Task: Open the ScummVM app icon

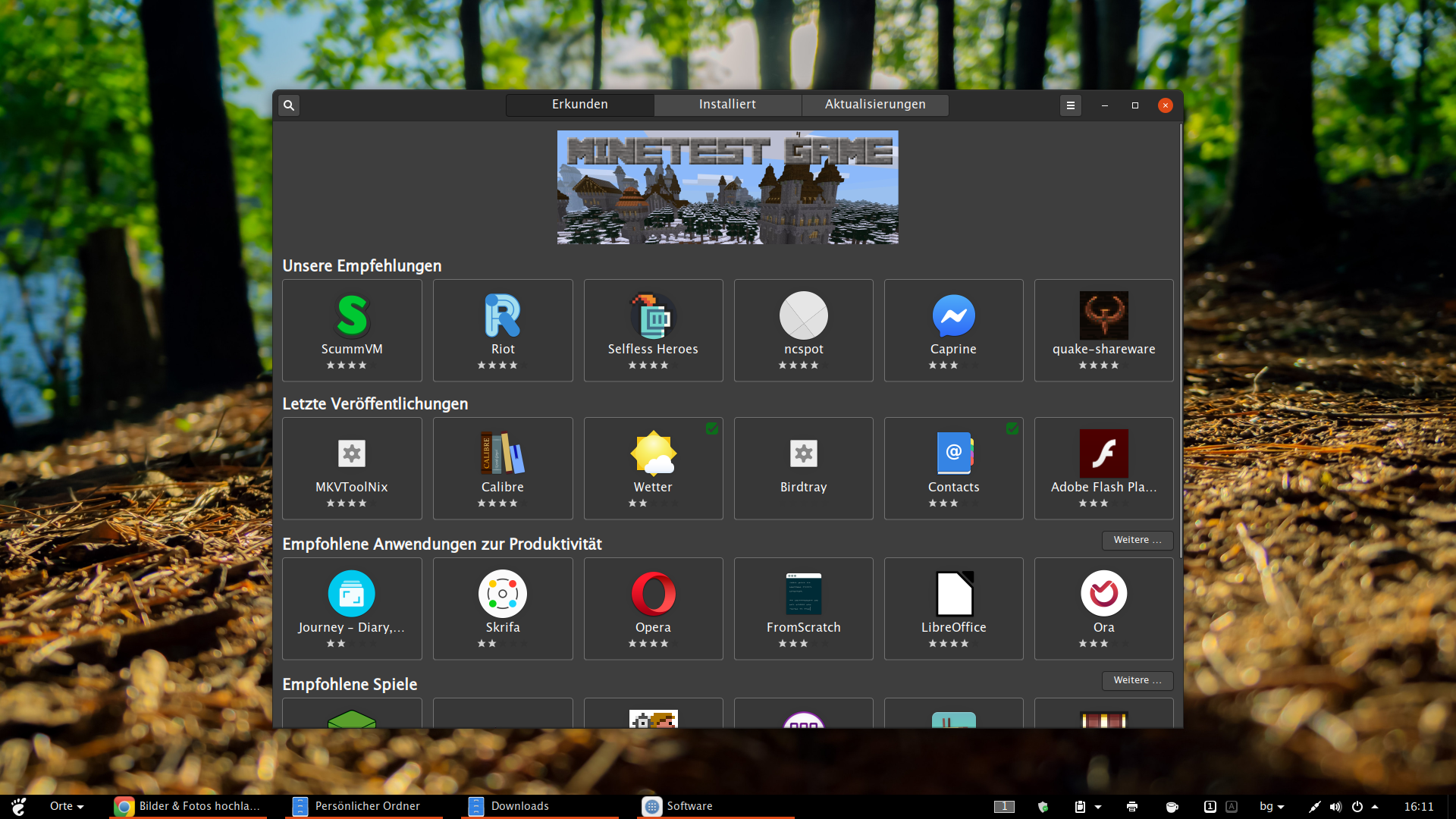Action: [x=352, y=315]
